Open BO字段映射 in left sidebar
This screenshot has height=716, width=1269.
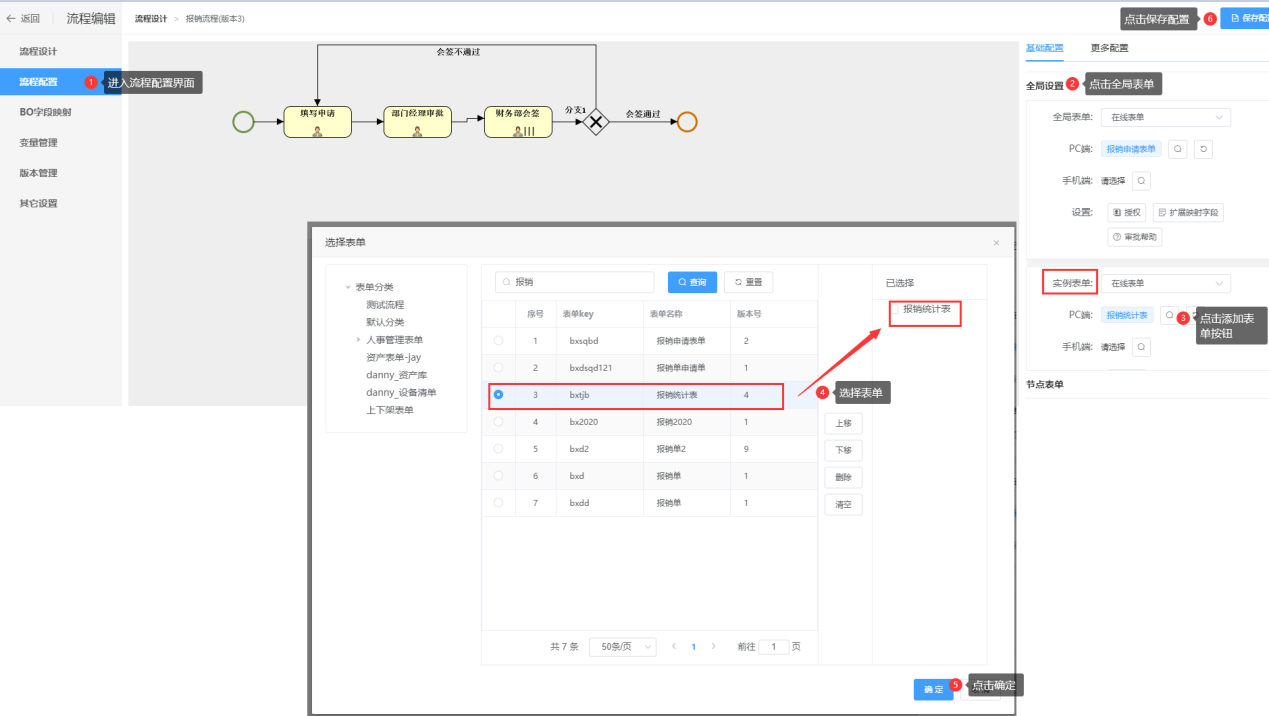(x=60, y=112)
